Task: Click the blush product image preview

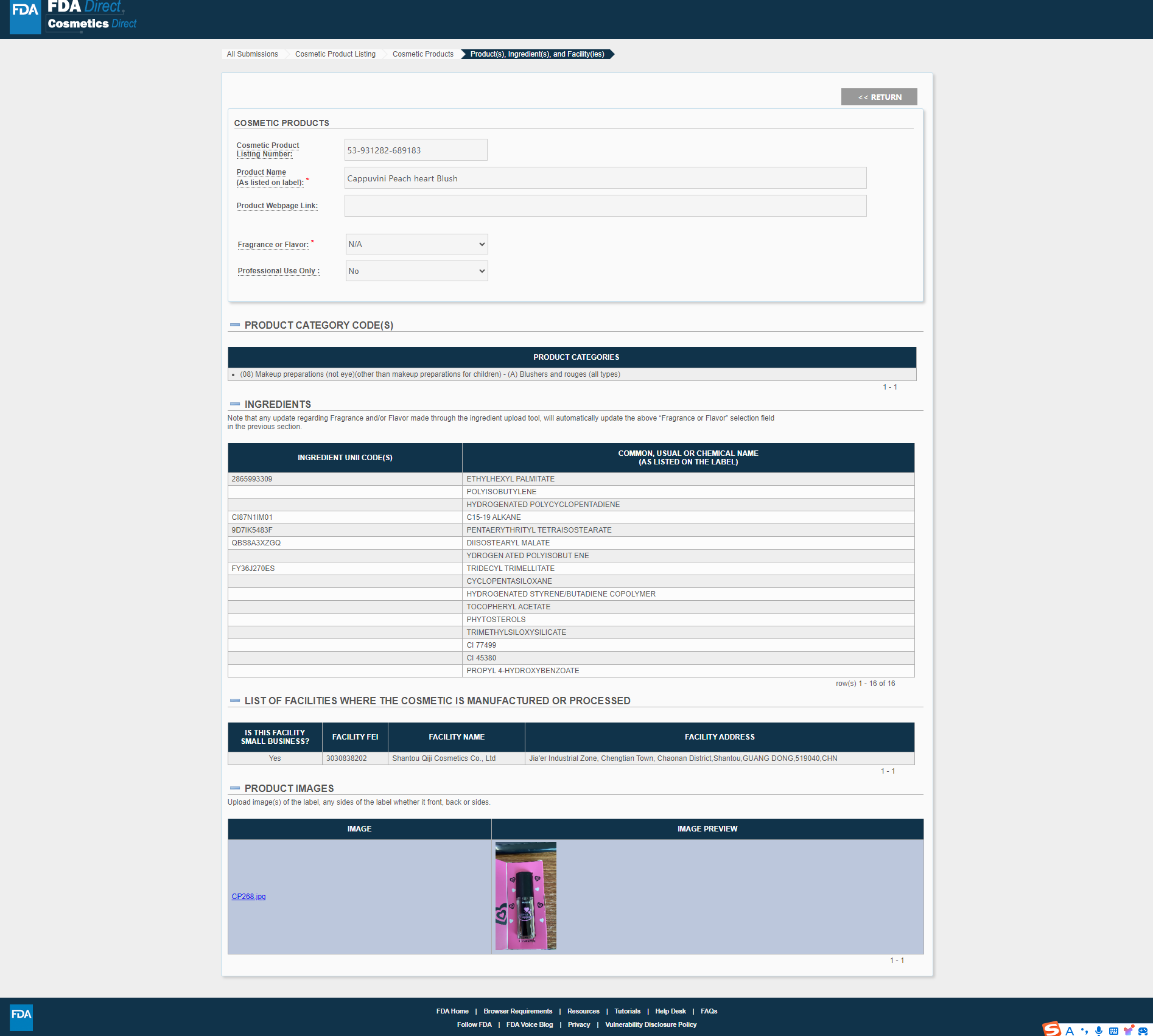Action: 525,896
